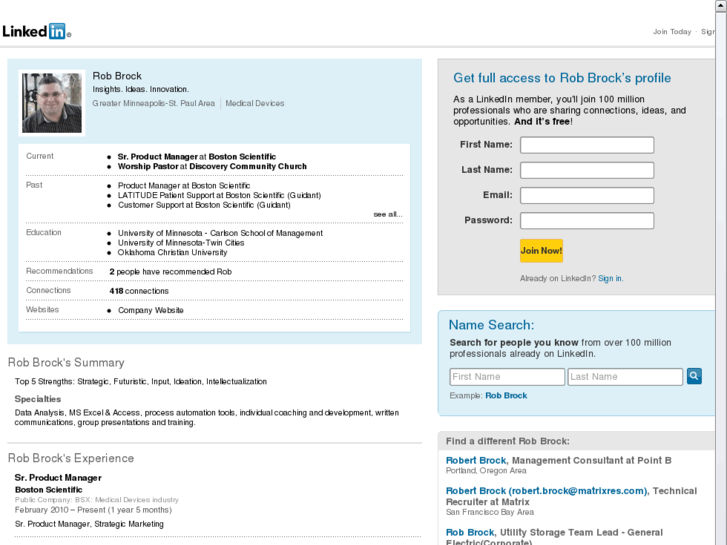Click LATITUDE Patient Support at Boston Scientific
727x545 pixels.
[219, 195]
